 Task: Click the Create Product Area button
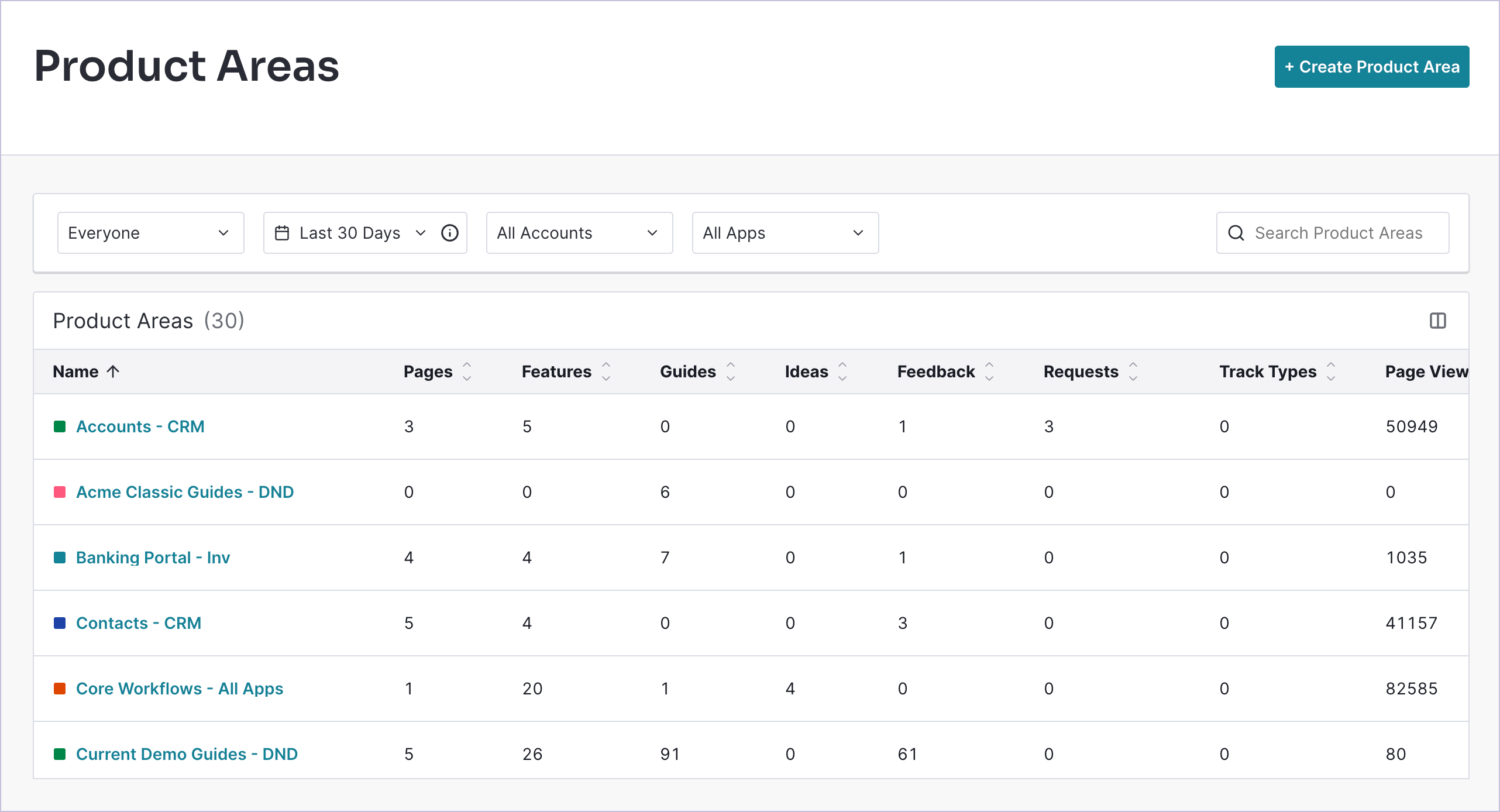point(1371,67)
